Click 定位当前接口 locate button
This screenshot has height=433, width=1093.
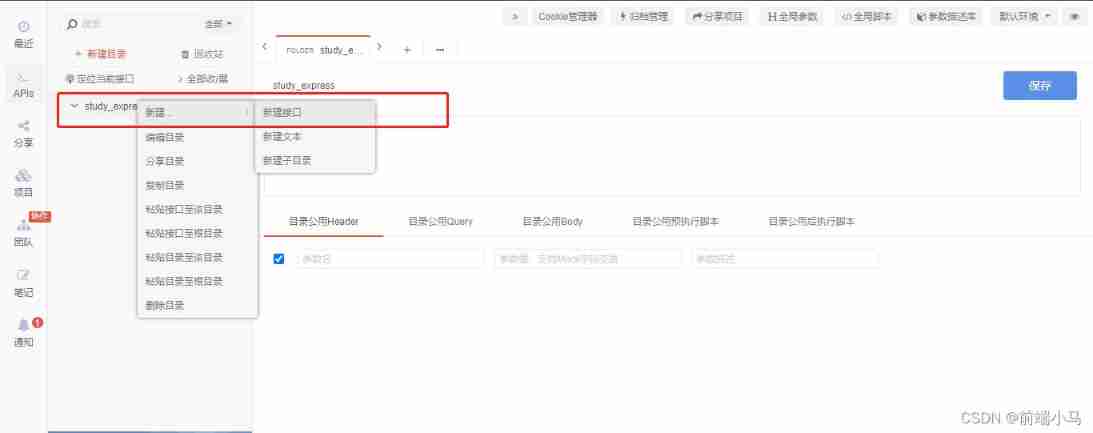(100, 79)
